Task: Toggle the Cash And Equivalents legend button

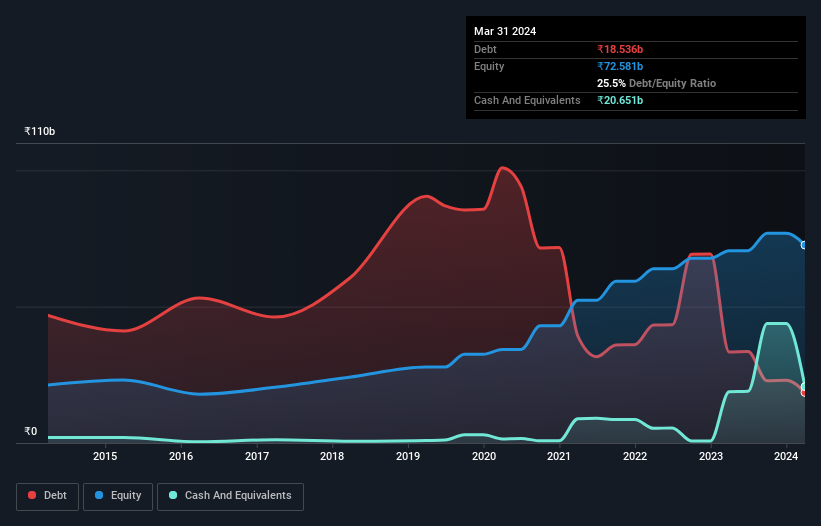Action: pyautogui.click(x=230, y=496)
